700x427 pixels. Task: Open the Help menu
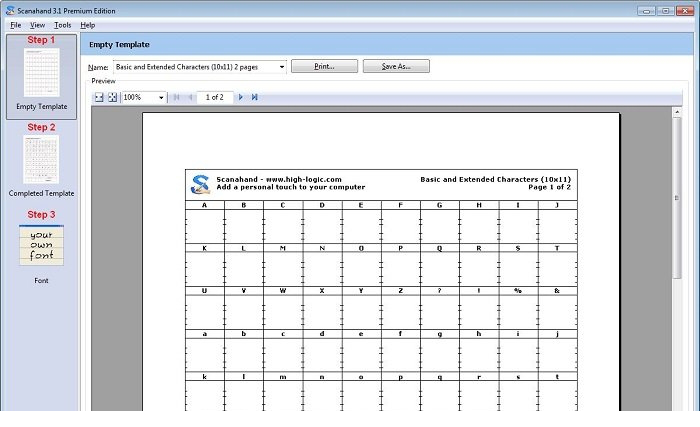coord(88,24)
